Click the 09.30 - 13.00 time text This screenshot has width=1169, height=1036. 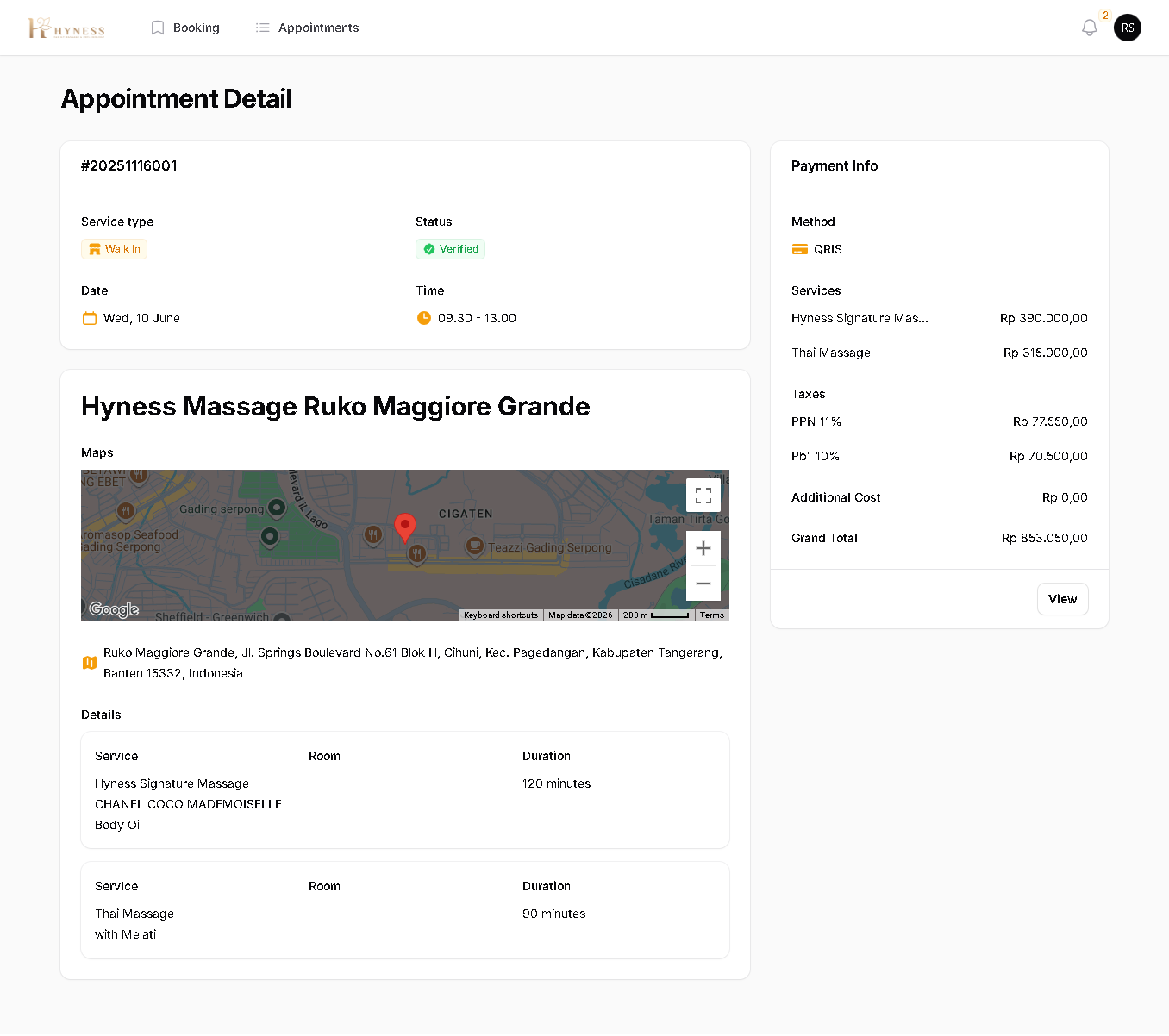click(477, 318)
